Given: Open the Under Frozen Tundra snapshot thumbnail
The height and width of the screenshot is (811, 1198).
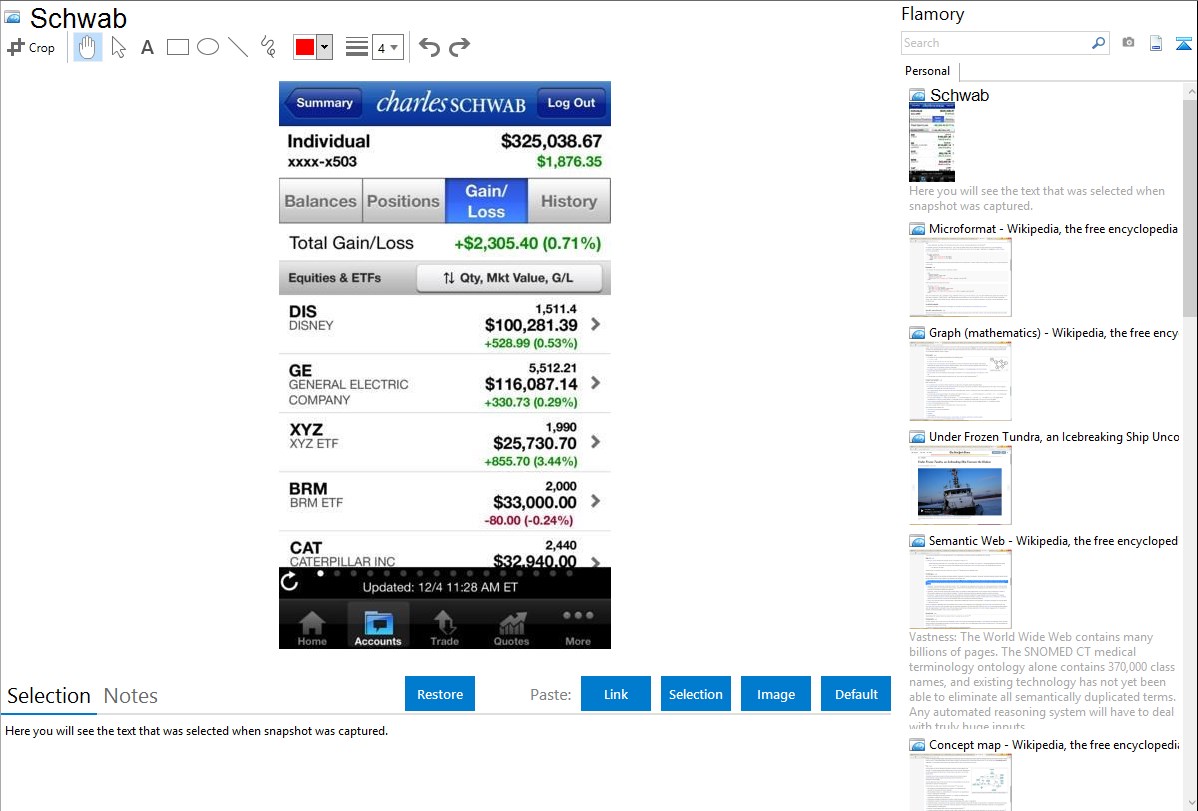Looking at the screenshot, I should coord(960,485).
